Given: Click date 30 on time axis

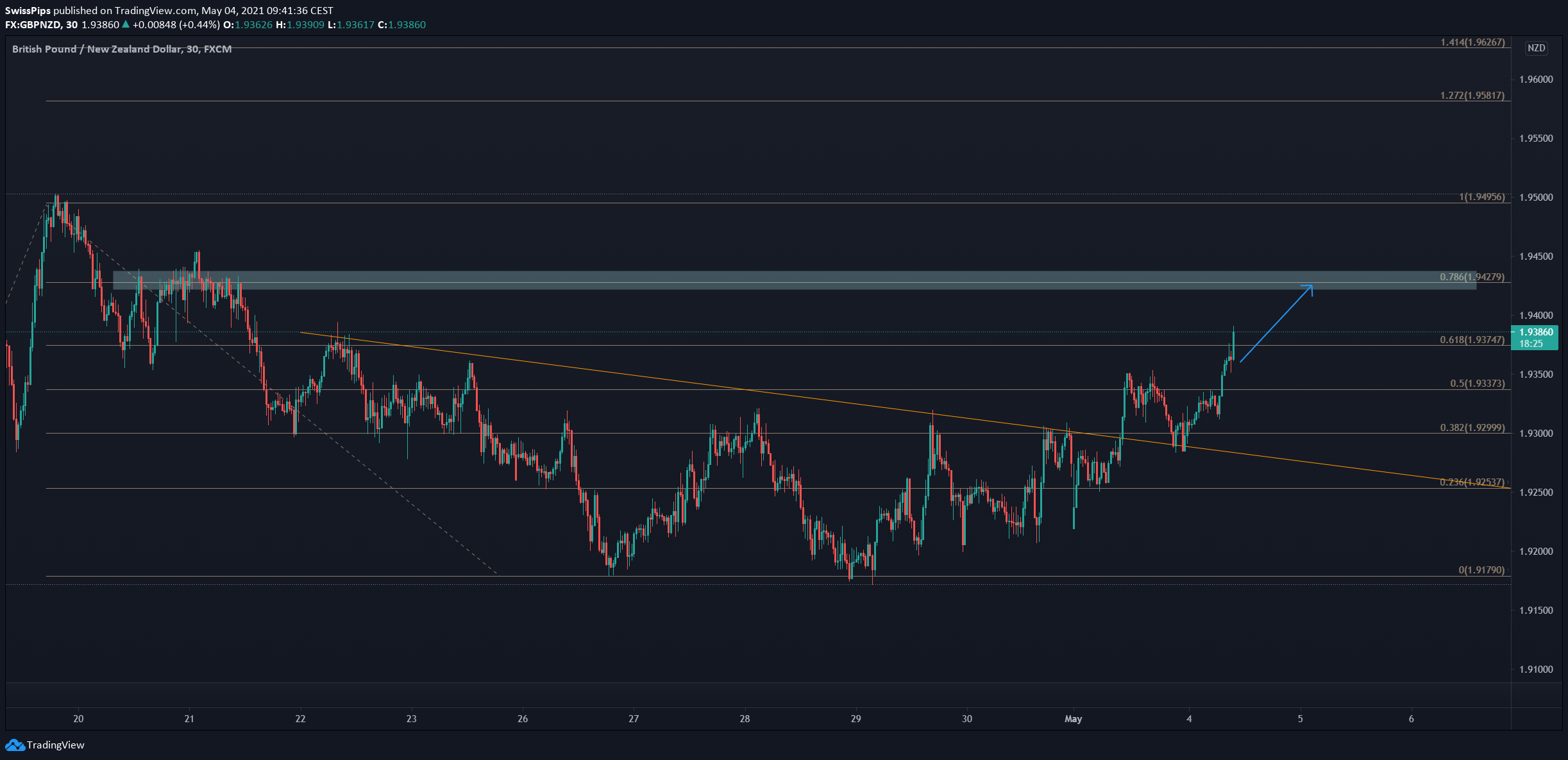Looking at the screenshot, I should [967, 719].
